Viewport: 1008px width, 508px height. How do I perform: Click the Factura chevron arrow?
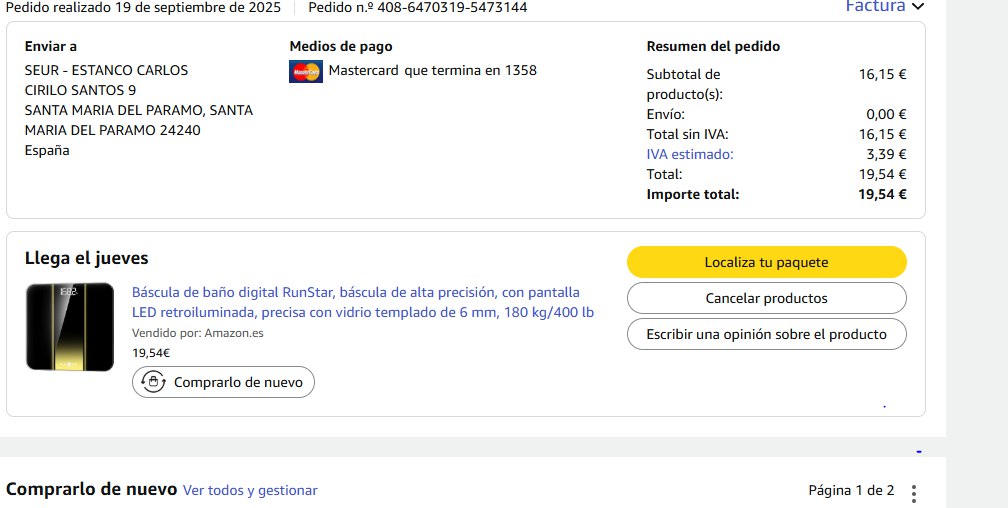(918, 6)
